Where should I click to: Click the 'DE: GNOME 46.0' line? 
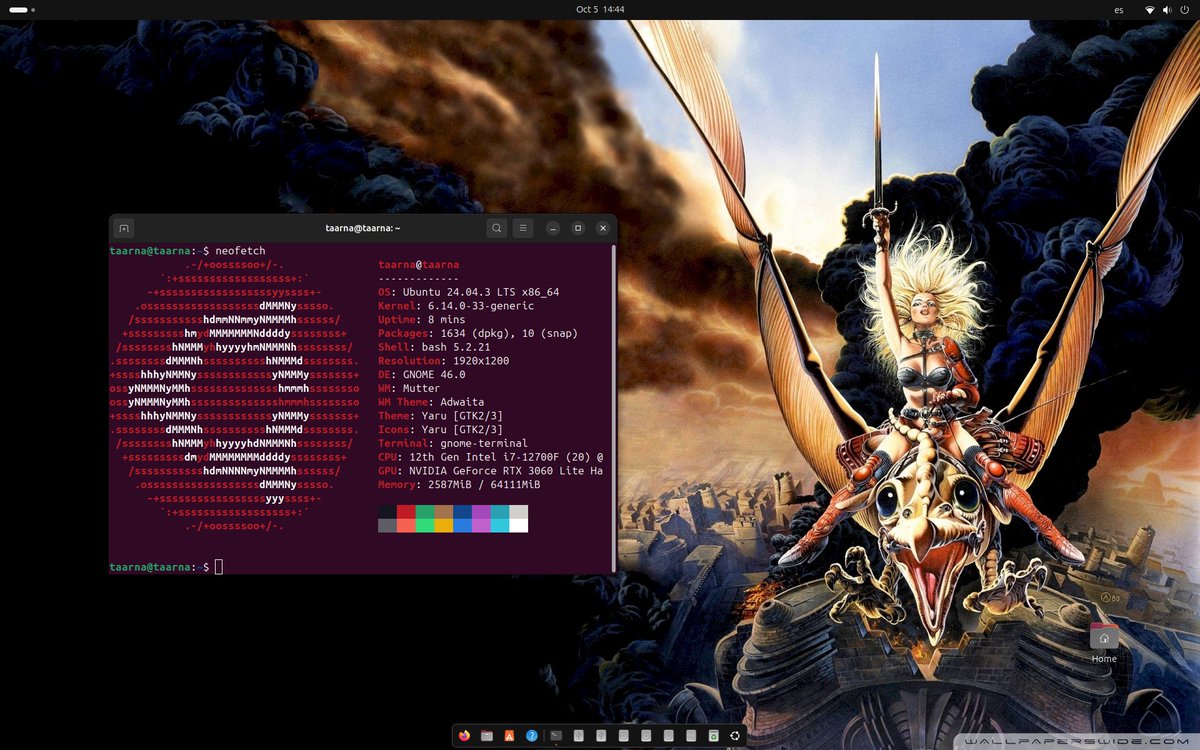[421, 375]
